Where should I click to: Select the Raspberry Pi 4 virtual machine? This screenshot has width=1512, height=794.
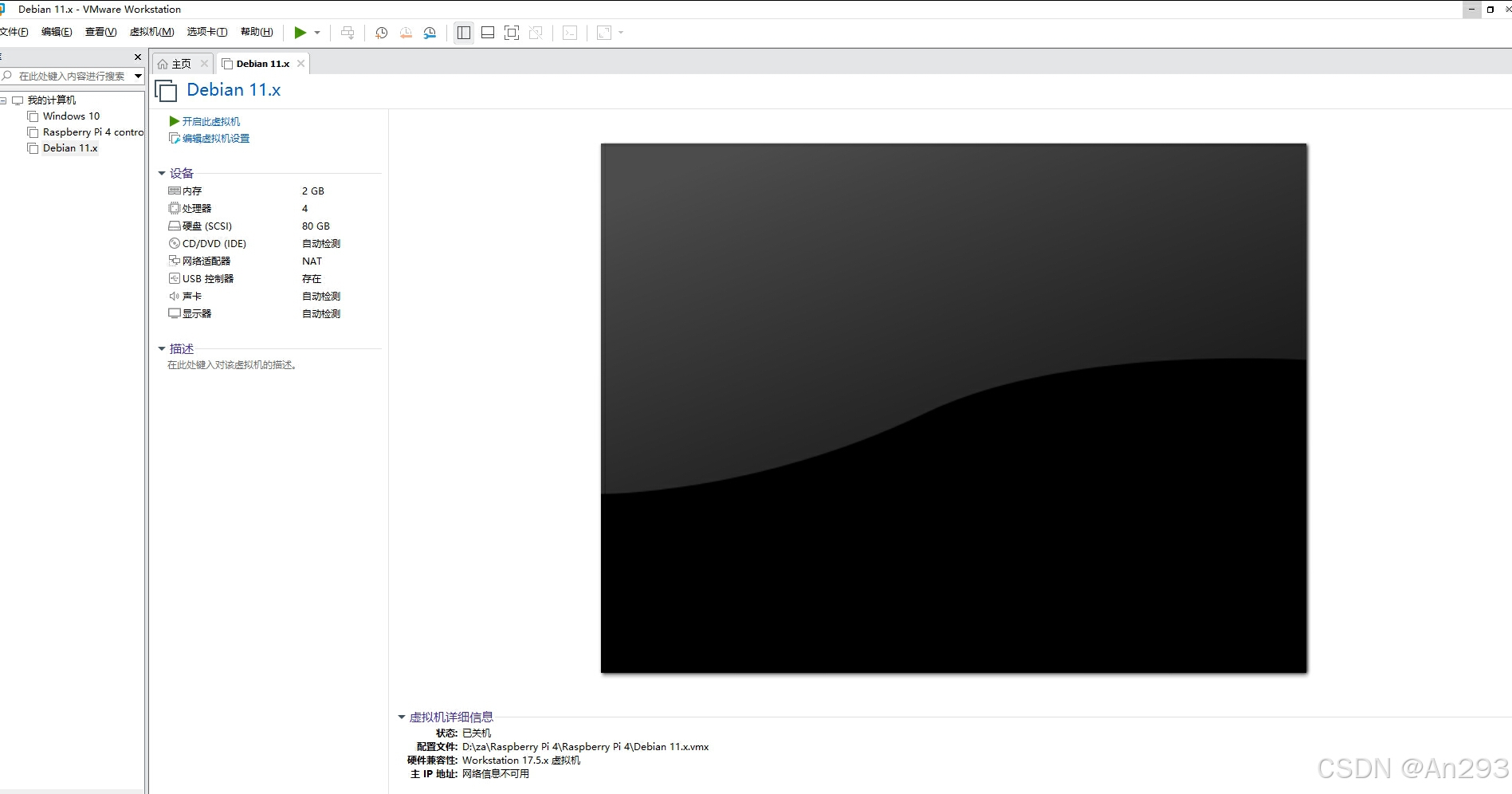coord(92,132)
